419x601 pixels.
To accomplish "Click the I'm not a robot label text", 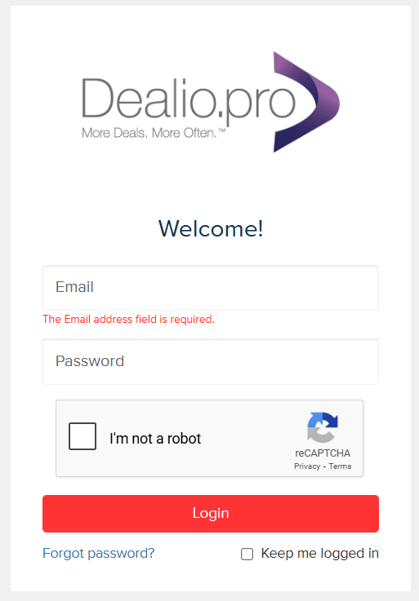I will click(x=155, y=438).
